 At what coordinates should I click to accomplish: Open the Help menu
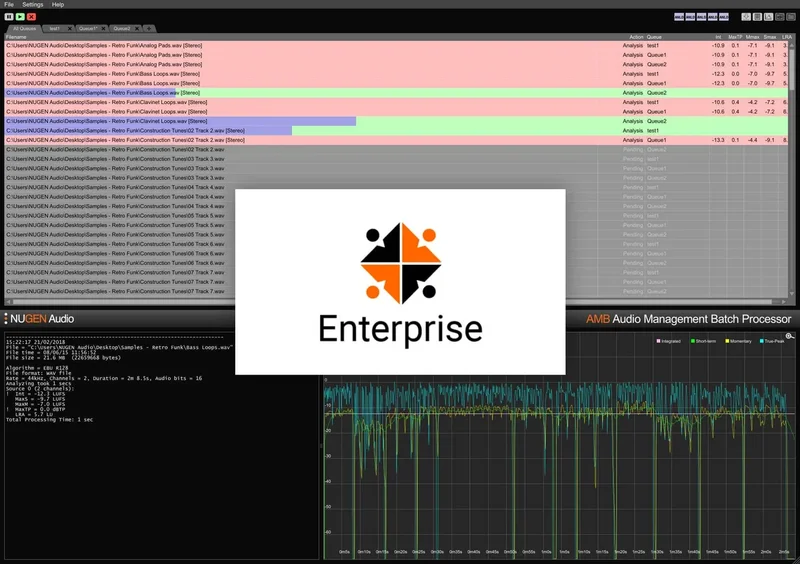coord(58,5)
